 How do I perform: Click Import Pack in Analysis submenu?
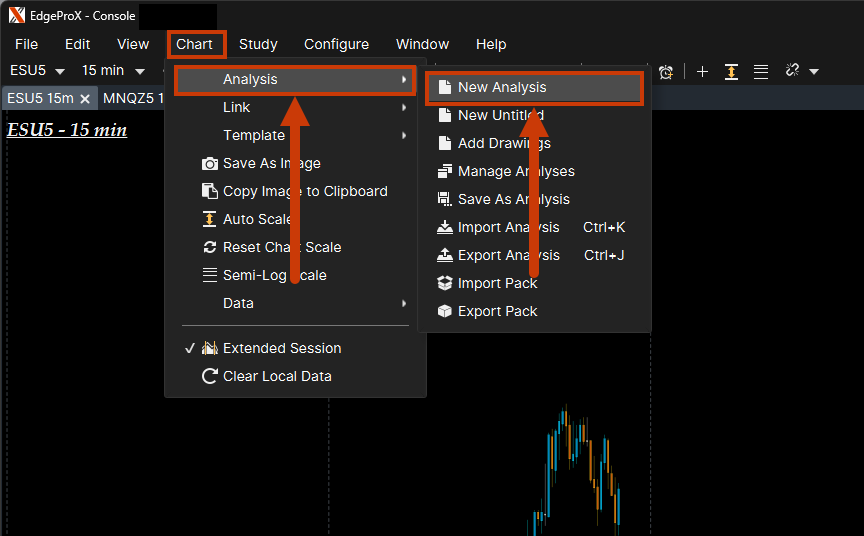pyautogui.click(x=497, y=283)
